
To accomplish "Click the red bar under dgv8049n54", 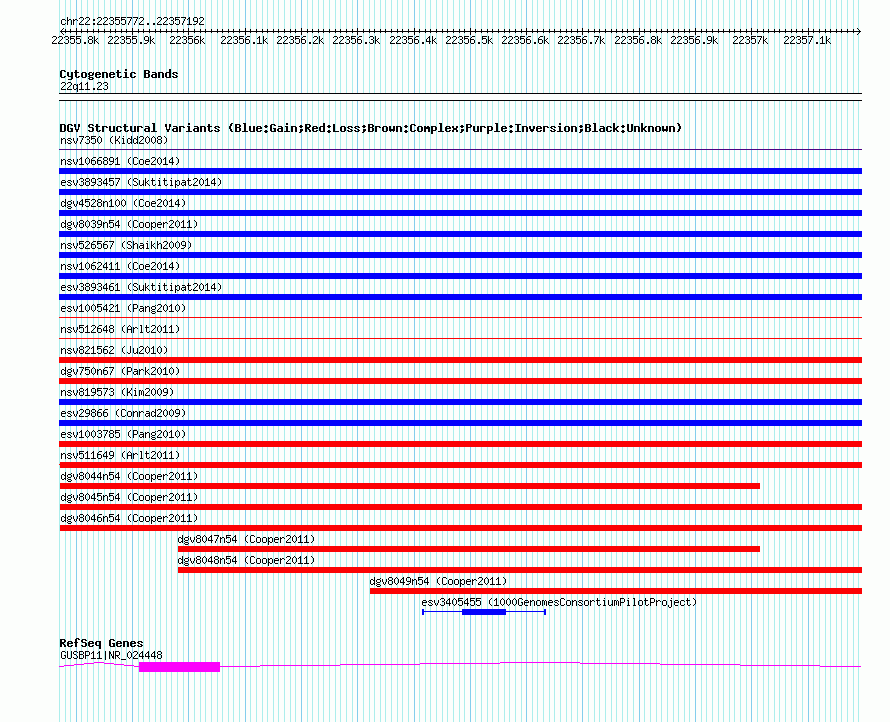I will [x=616, y=591].
